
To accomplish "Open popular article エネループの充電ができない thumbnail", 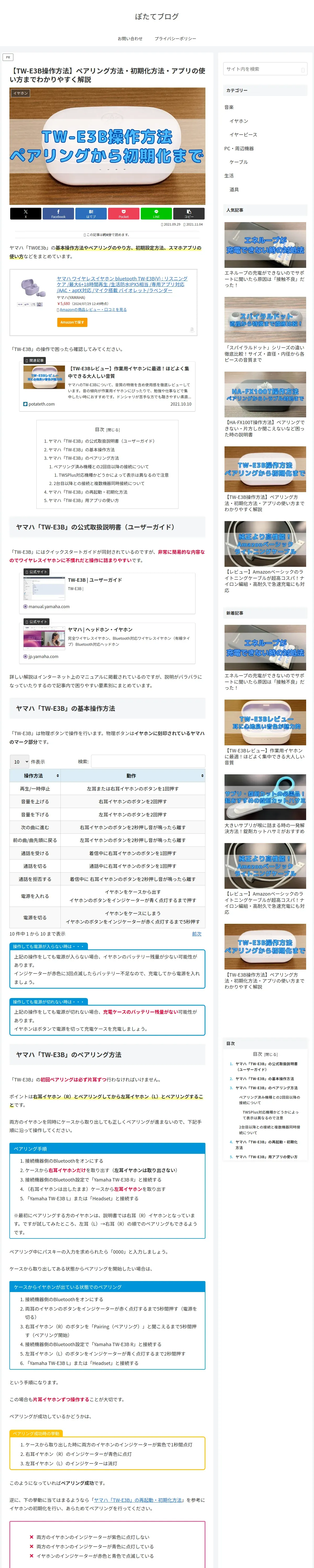I will tap(265, 245).
